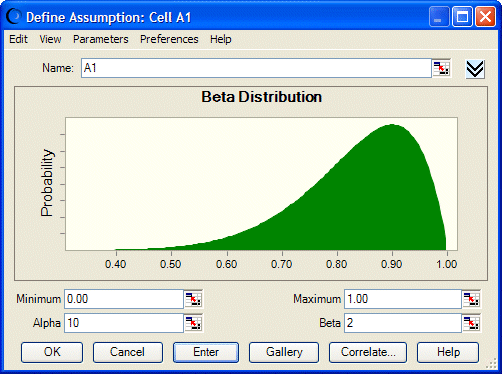Screen dimensions: 502x374
Task: Expand dialog with the double-chevron button
Action: 475,69
